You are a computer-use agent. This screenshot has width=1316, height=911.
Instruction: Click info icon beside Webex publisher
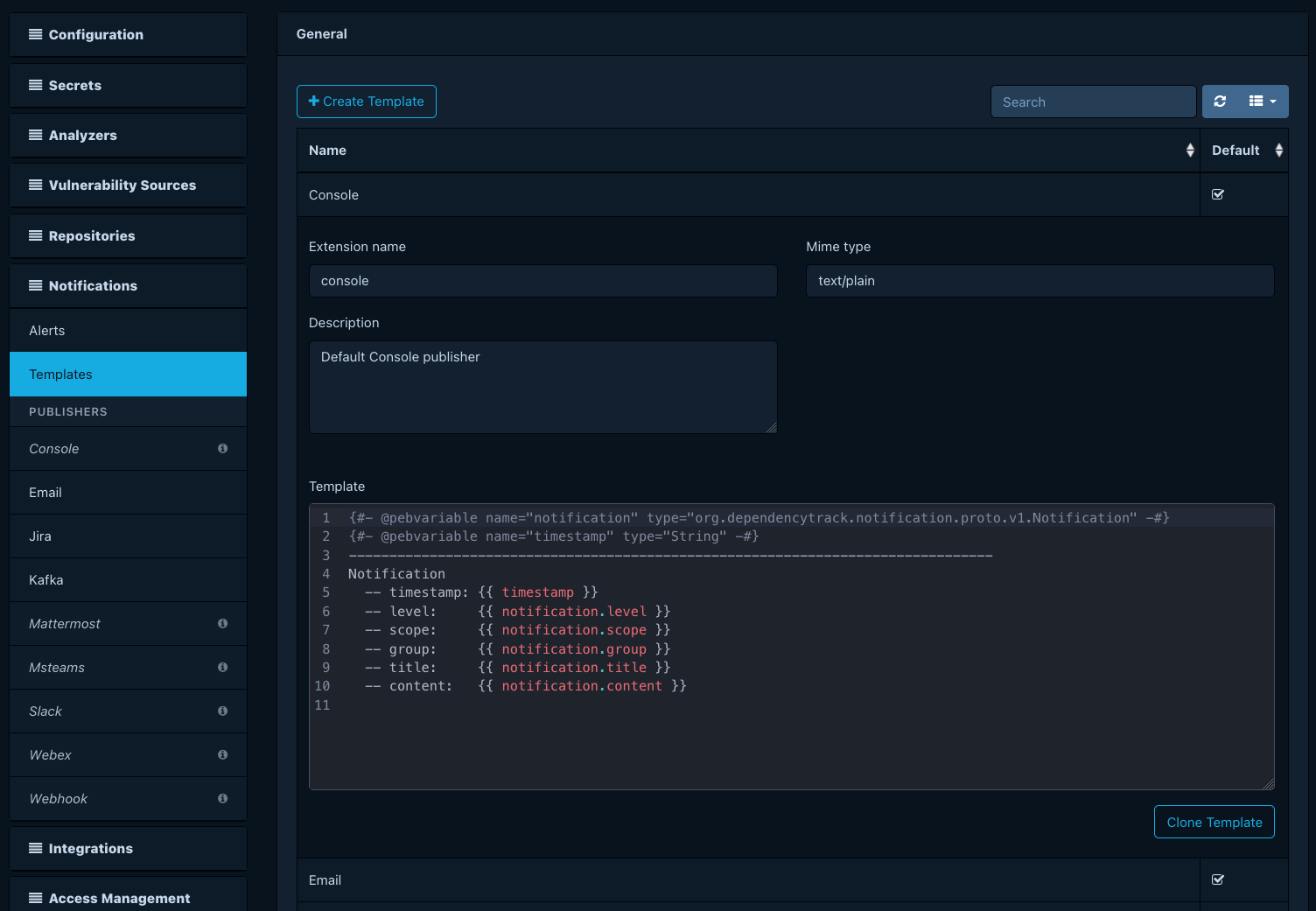pos(223,754)
